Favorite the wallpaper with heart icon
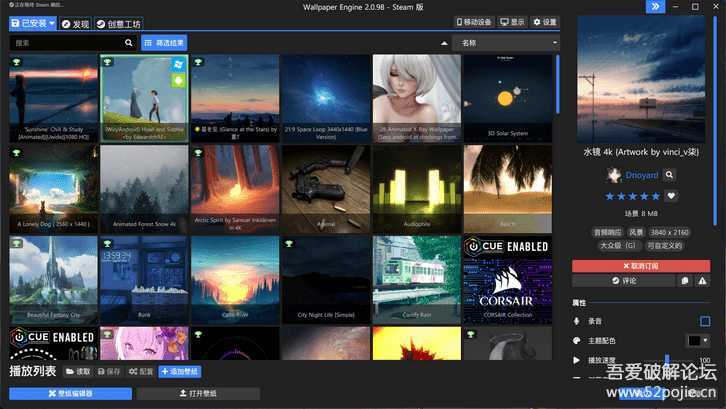Screen dimensions: 726x409 click(671, 196)
